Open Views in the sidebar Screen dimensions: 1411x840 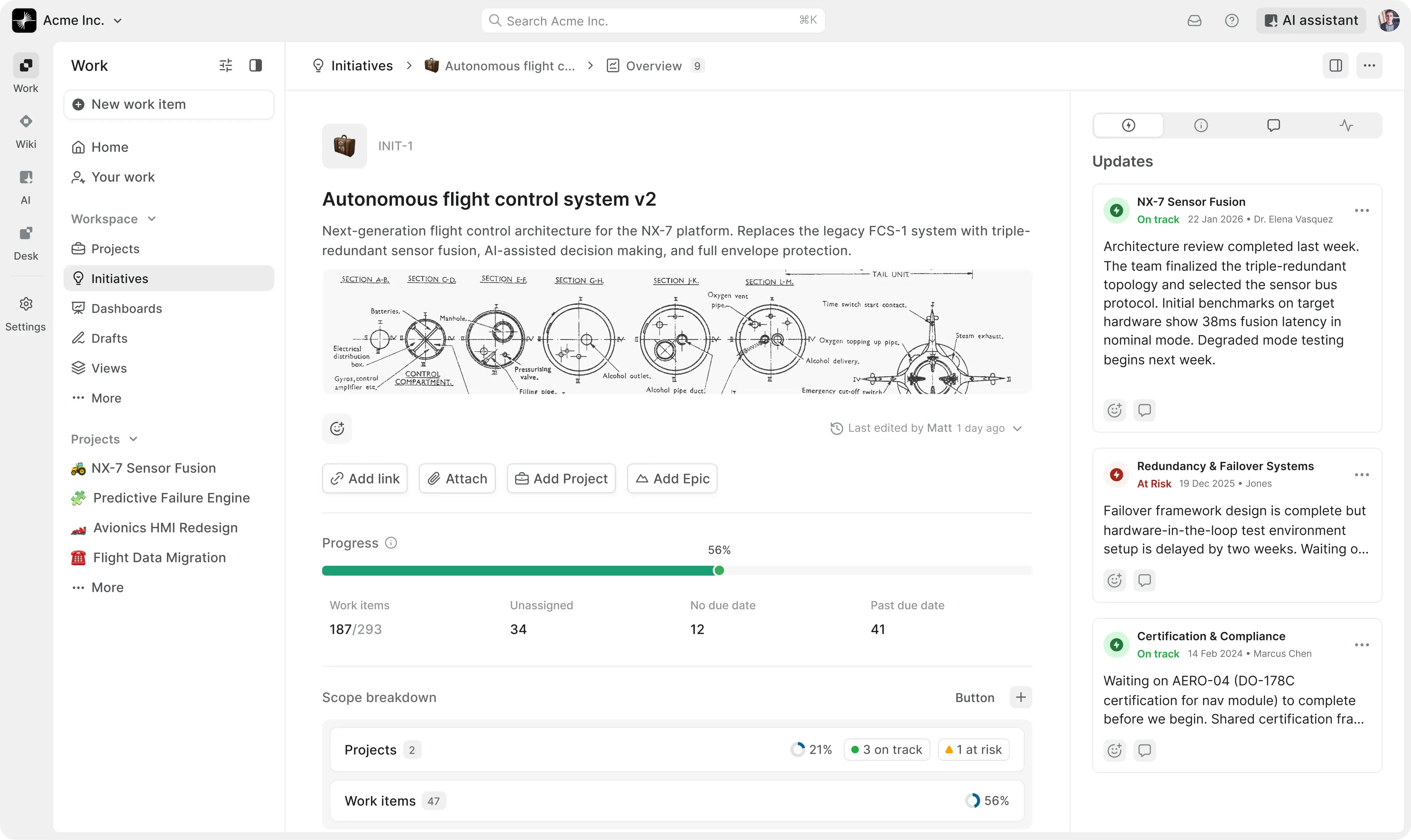pyautogui.click(x=169, y=368)
